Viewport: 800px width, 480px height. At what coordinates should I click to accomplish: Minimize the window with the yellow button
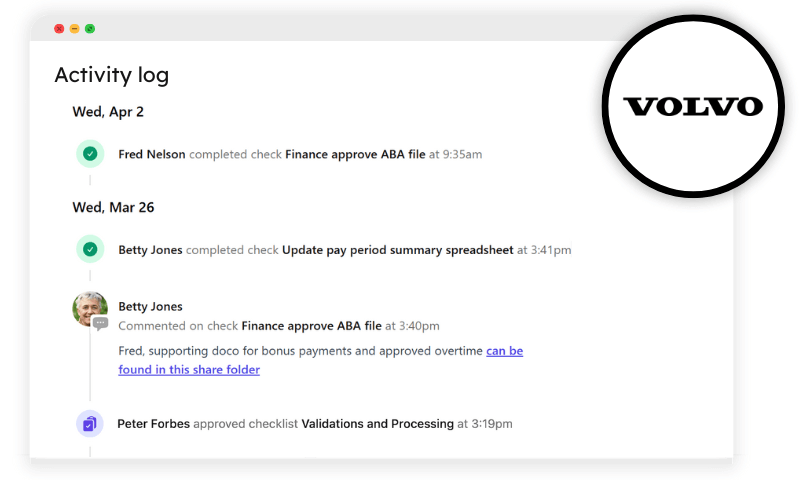[74, 29]
